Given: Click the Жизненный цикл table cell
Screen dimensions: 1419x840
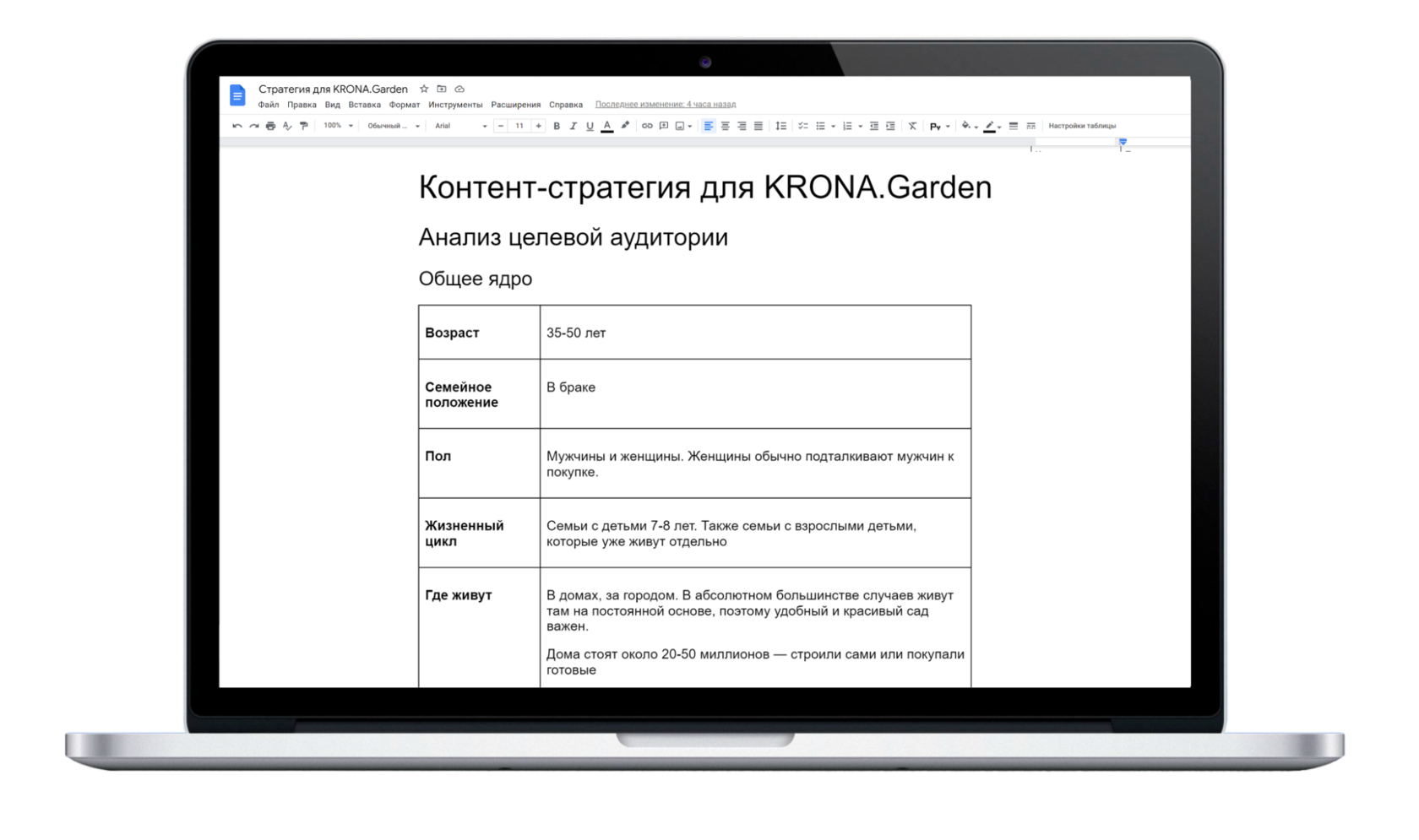Looking at the screenshot, I should 479,534.
